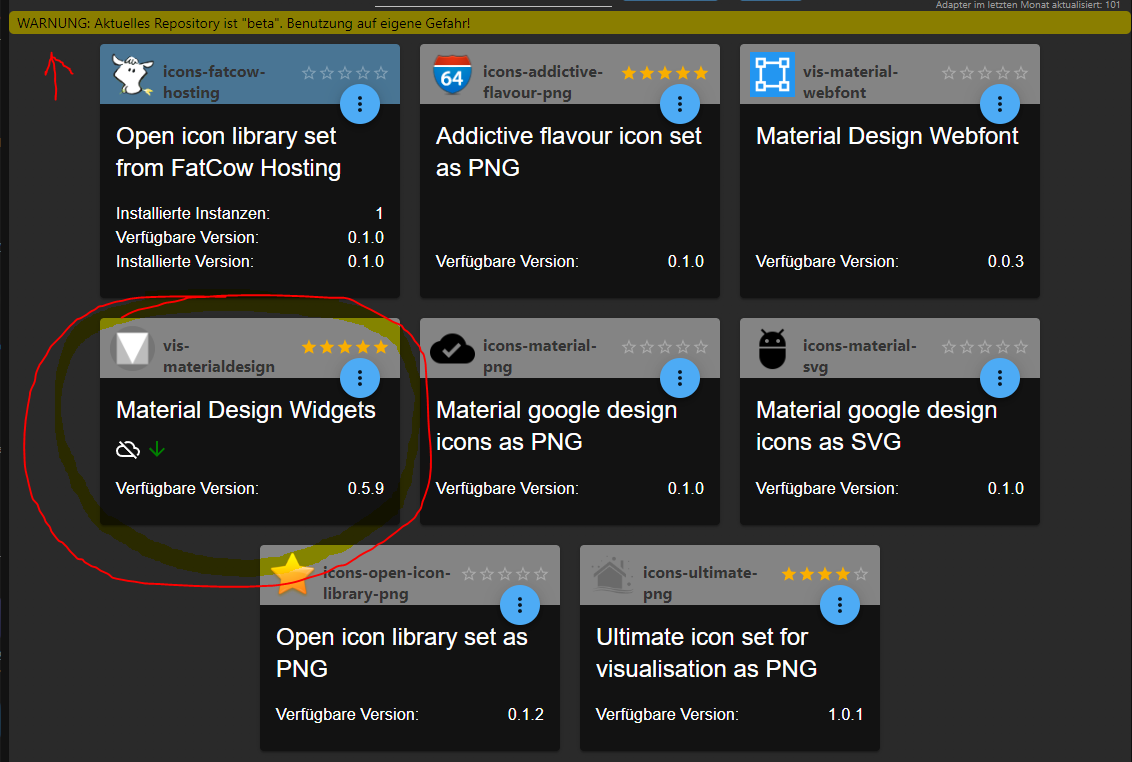Click the vis-material-webfont blue square icon
Viewport: 1132px width, 762px height.
tap(772, 75)
